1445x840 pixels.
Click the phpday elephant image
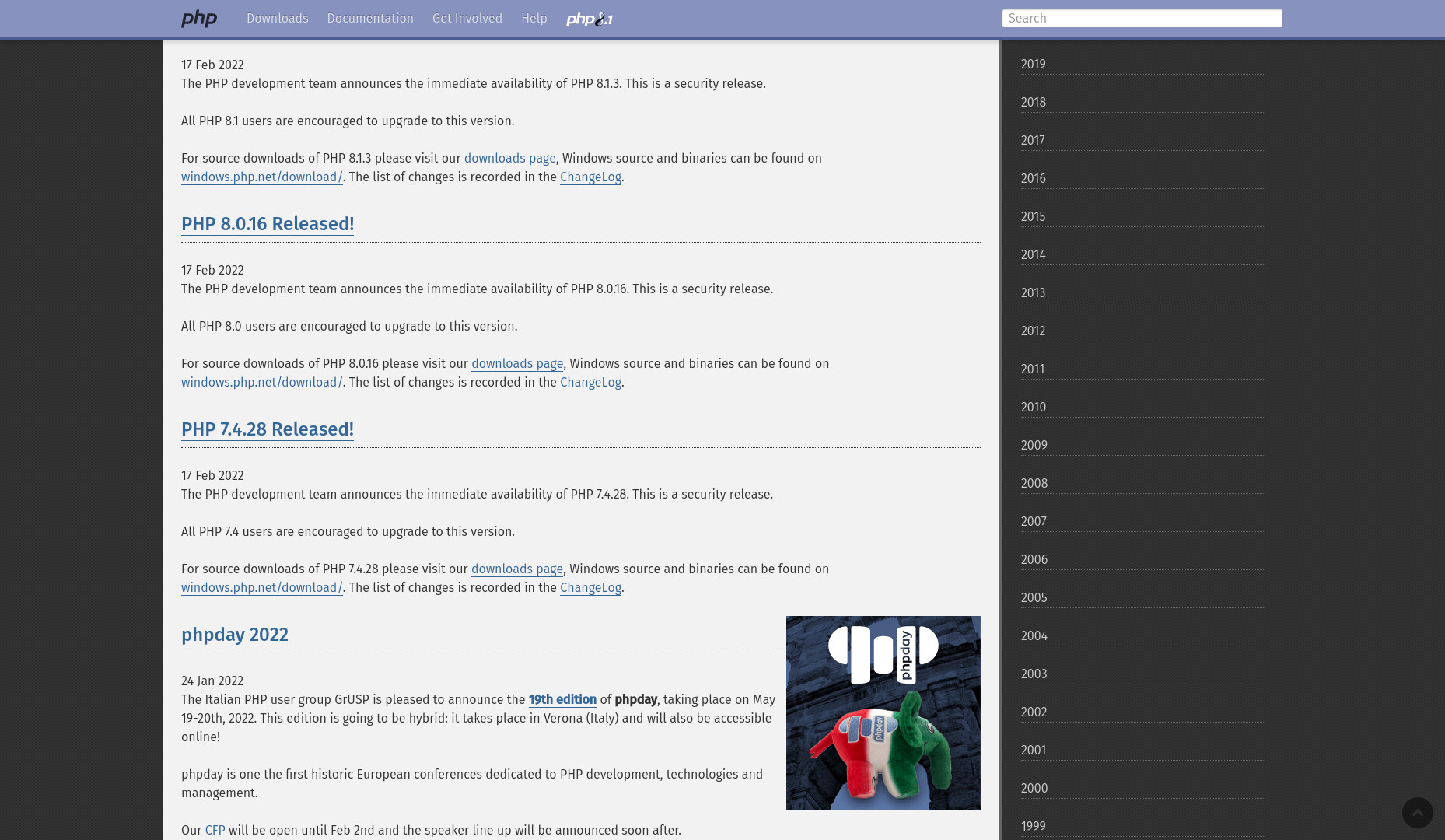point(883,713)
